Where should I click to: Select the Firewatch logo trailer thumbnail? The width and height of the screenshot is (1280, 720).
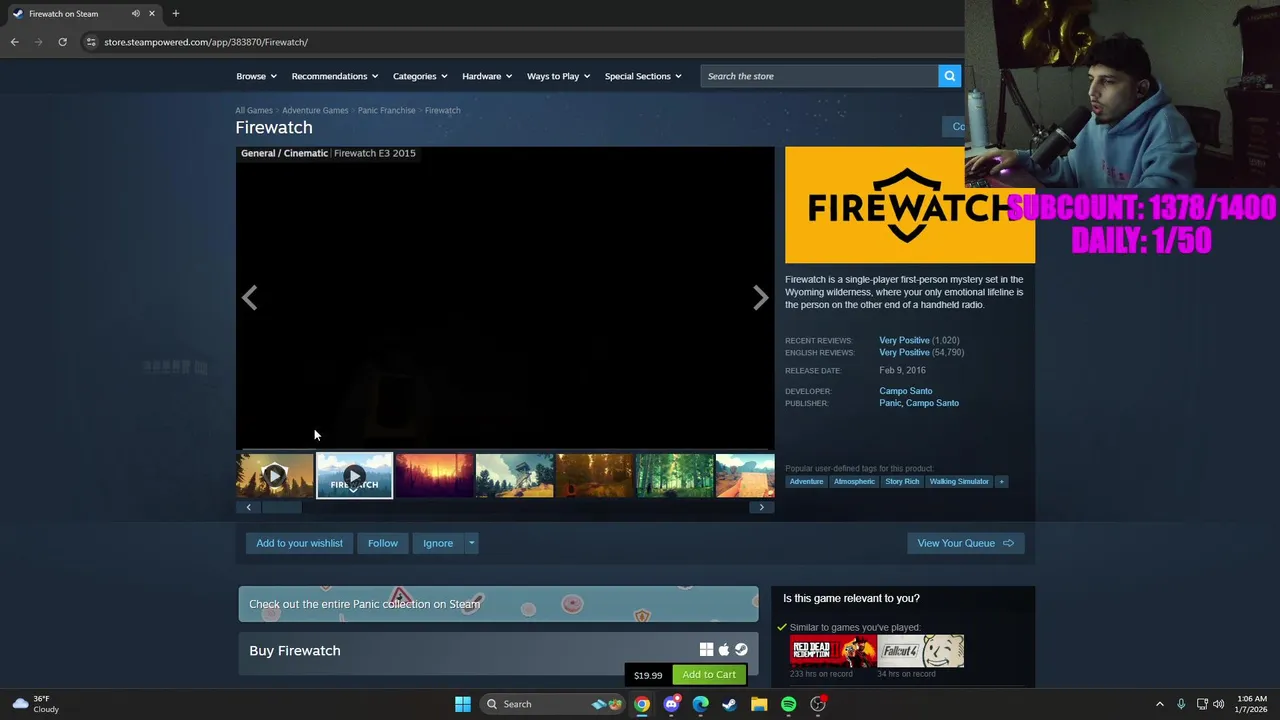pos(355,476)
